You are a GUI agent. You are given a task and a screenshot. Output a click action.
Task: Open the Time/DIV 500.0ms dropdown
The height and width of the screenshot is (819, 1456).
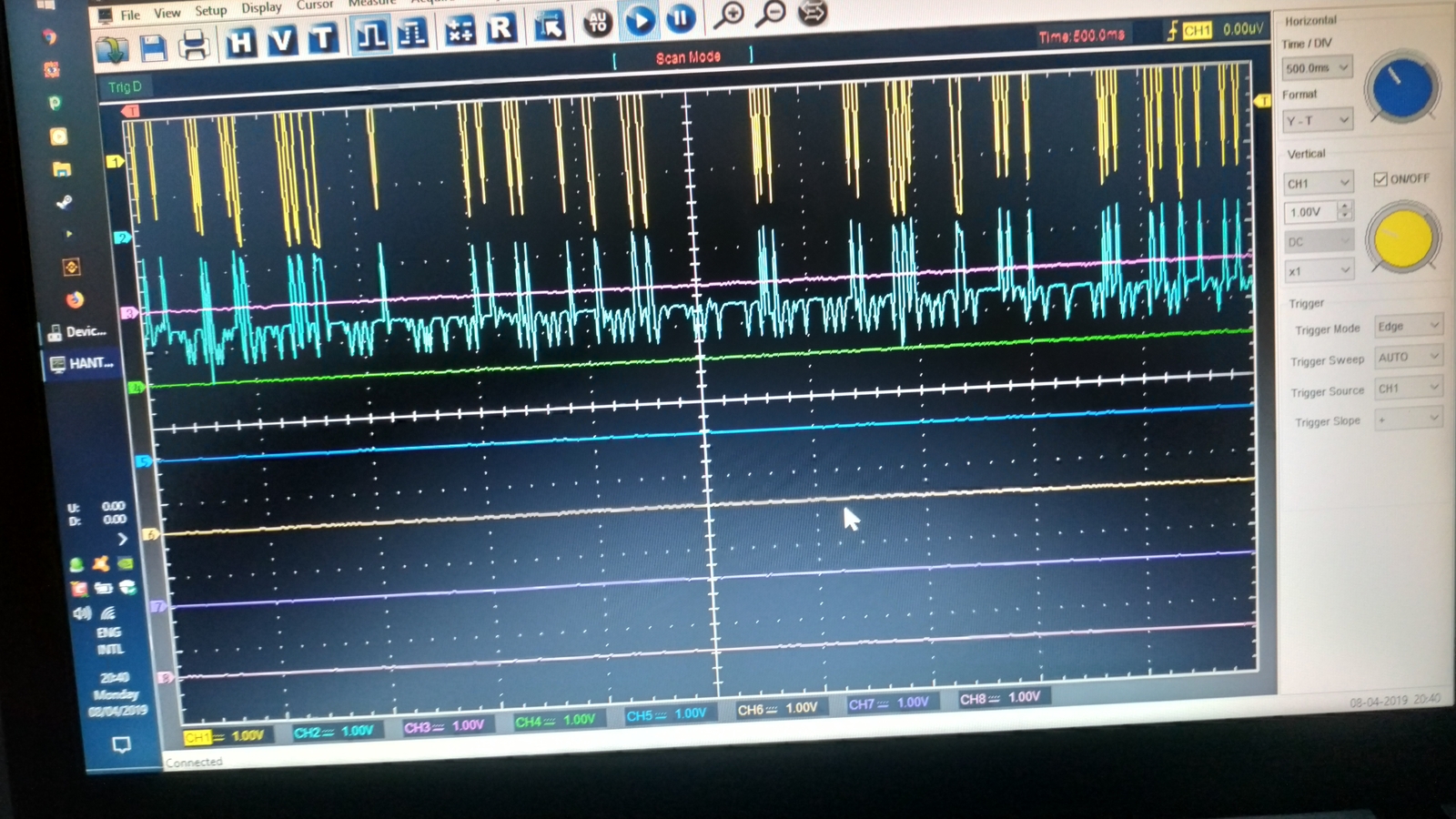[1318, 68]
